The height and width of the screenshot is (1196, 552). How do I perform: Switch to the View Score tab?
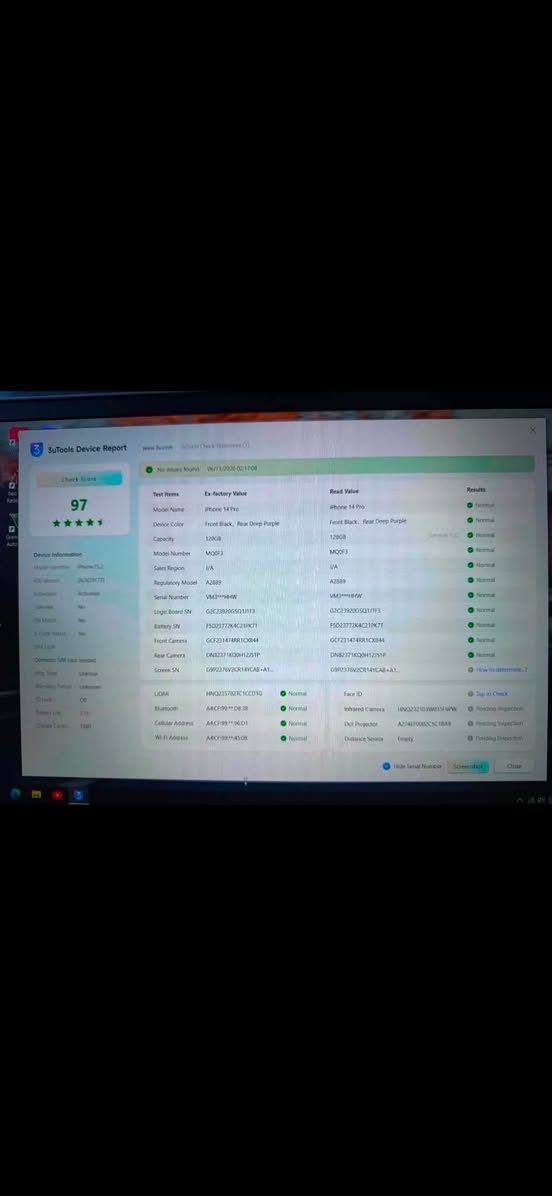[158, 447]
